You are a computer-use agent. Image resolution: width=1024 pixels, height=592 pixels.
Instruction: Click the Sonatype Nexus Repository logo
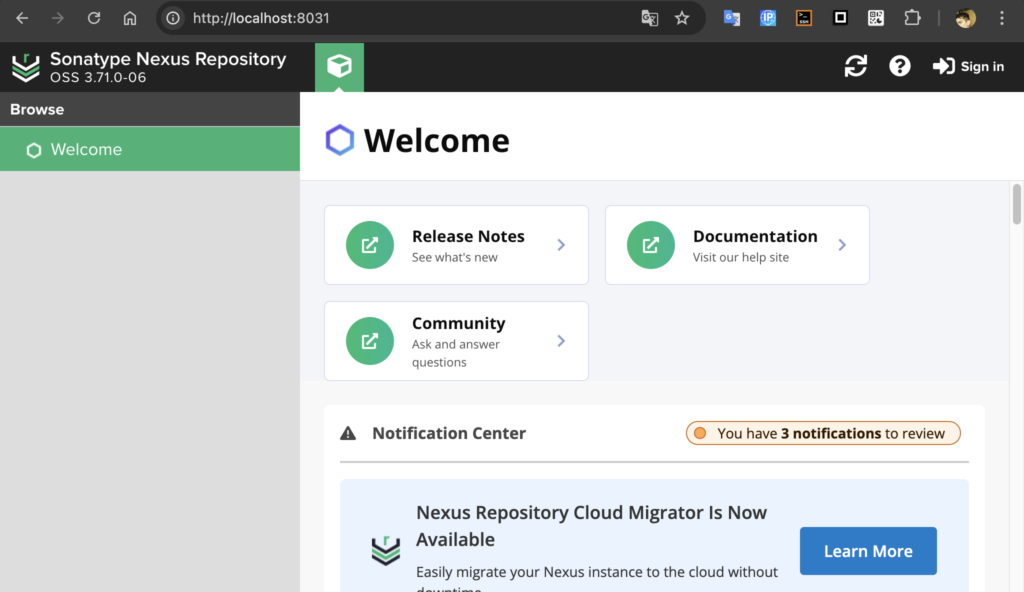click(25, 67)
